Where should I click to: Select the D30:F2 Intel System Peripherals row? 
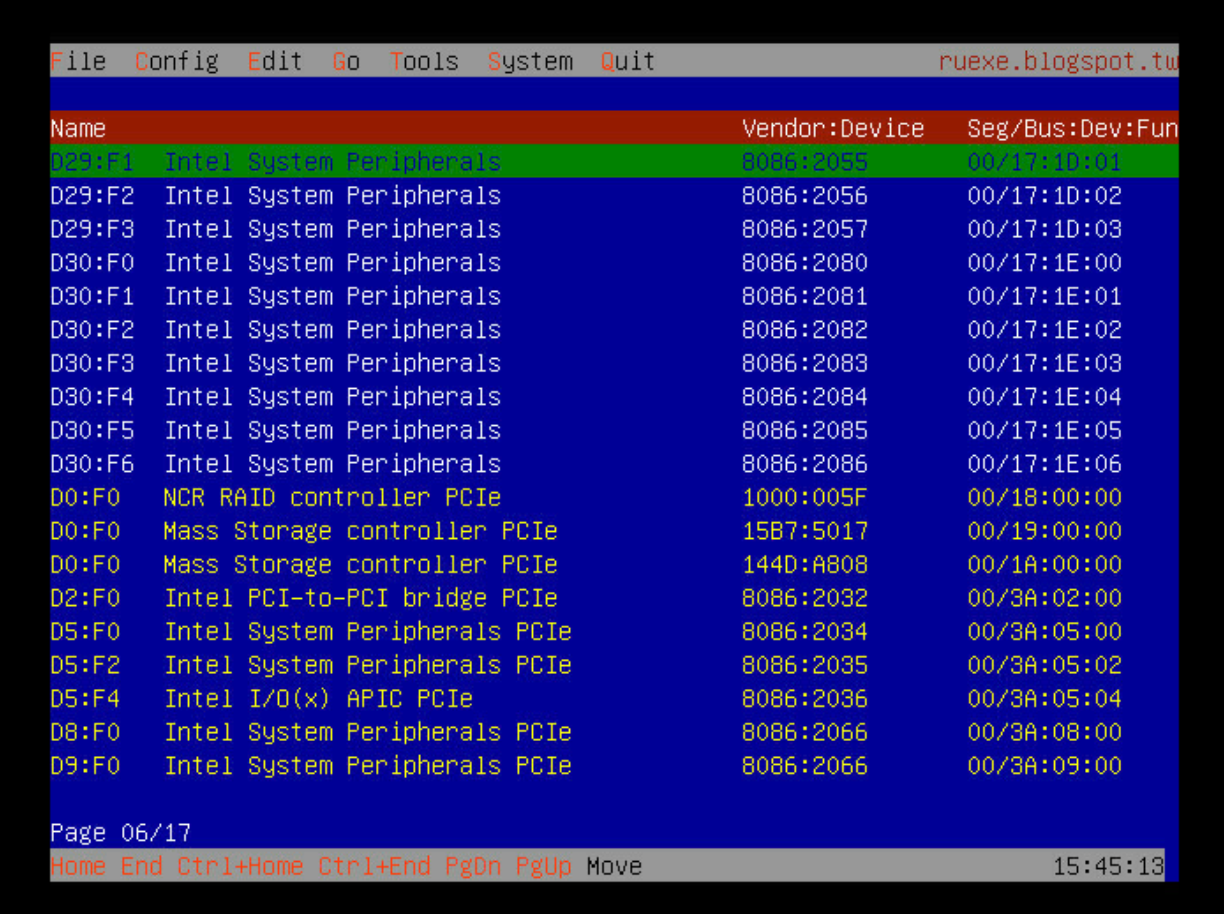(614, 329)
